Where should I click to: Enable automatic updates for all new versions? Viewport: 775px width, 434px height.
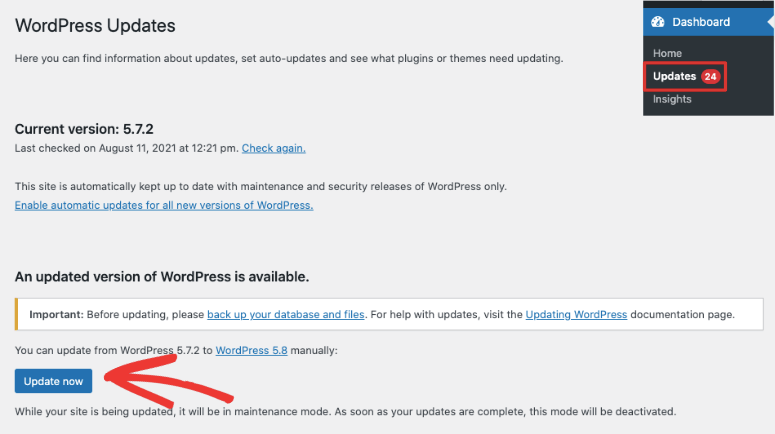(164, 205)
